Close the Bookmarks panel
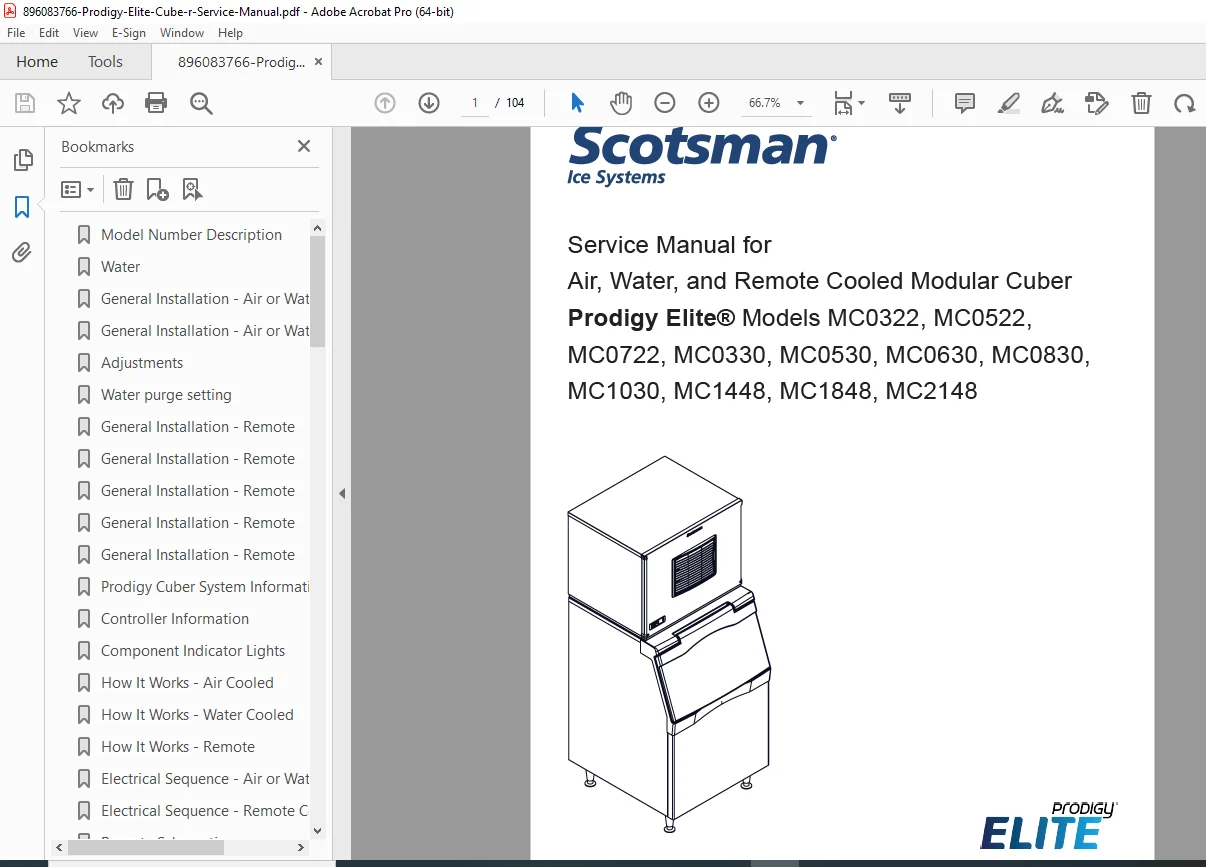Viewport: 1206px width, 867px height. pos(304,146)
